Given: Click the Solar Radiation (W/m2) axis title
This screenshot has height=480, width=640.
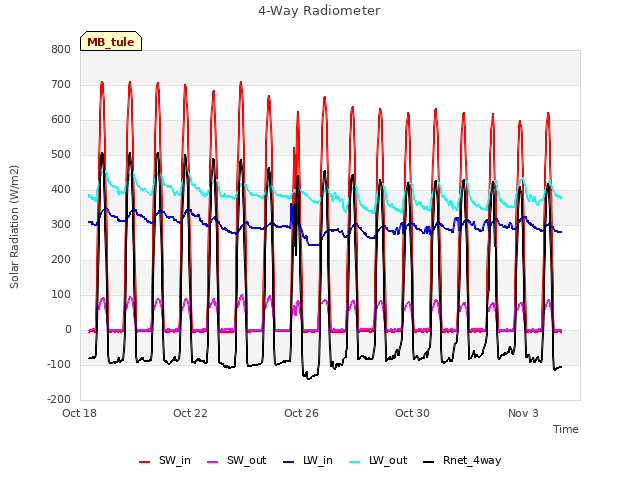Looking at the screenshot, I should pyautogui.click(x=14, y=227).
